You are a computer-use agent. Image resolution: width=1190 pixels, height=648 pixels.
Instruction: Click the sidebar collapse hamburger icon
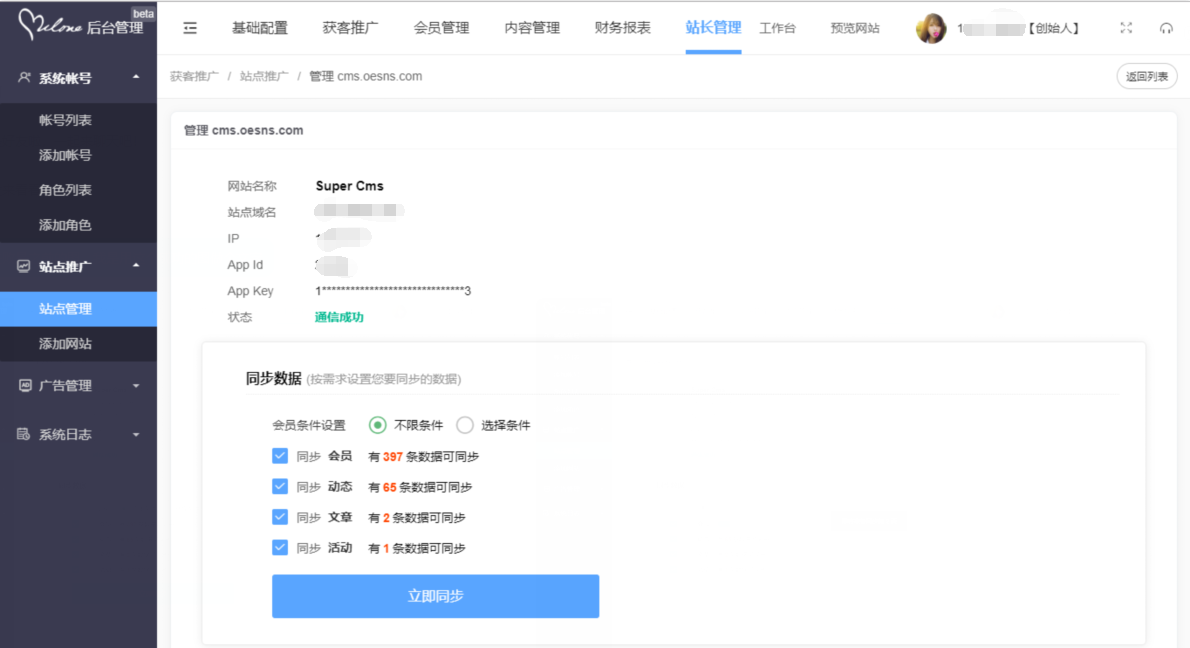(x=190, y=28)
